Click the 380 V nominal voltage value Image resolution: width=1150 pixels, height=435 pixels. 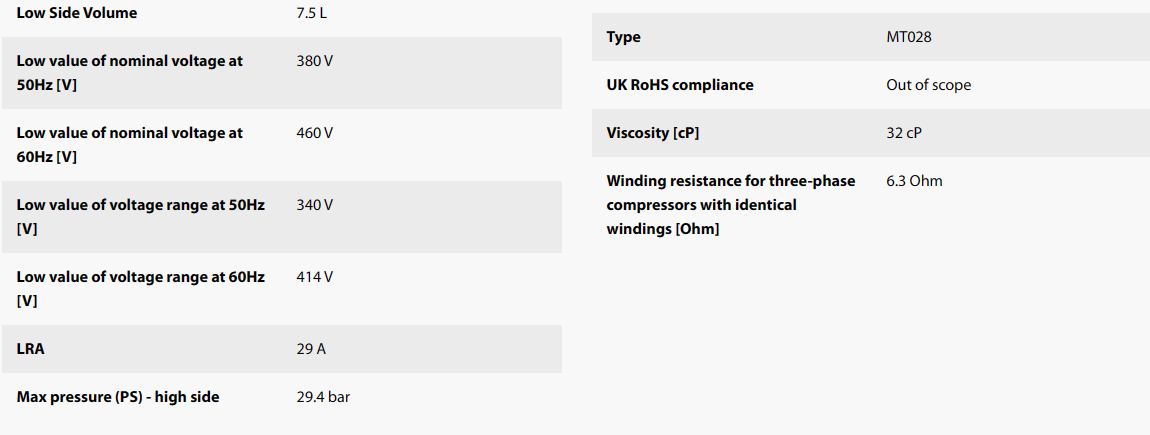pos(315,62)
